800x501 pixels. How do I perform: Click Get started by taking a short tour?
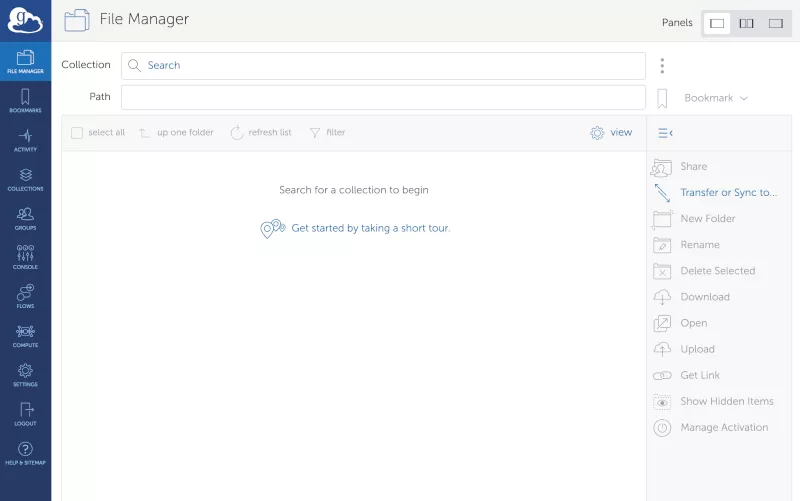371,229
